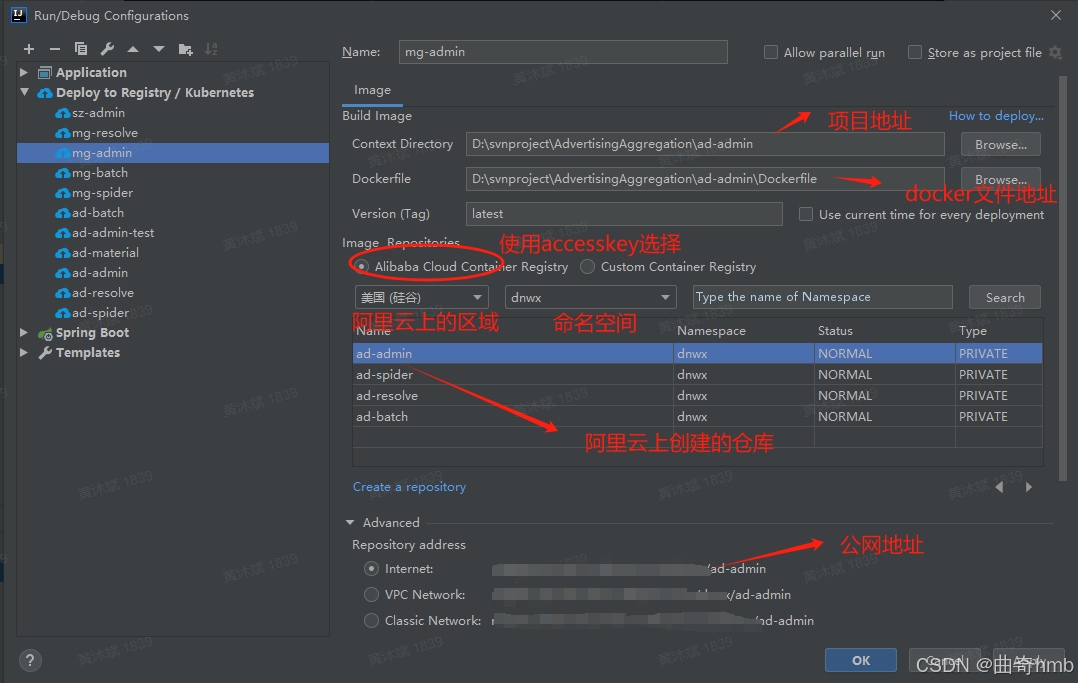Choose Classic Network repository address option

tap(371, 620)
